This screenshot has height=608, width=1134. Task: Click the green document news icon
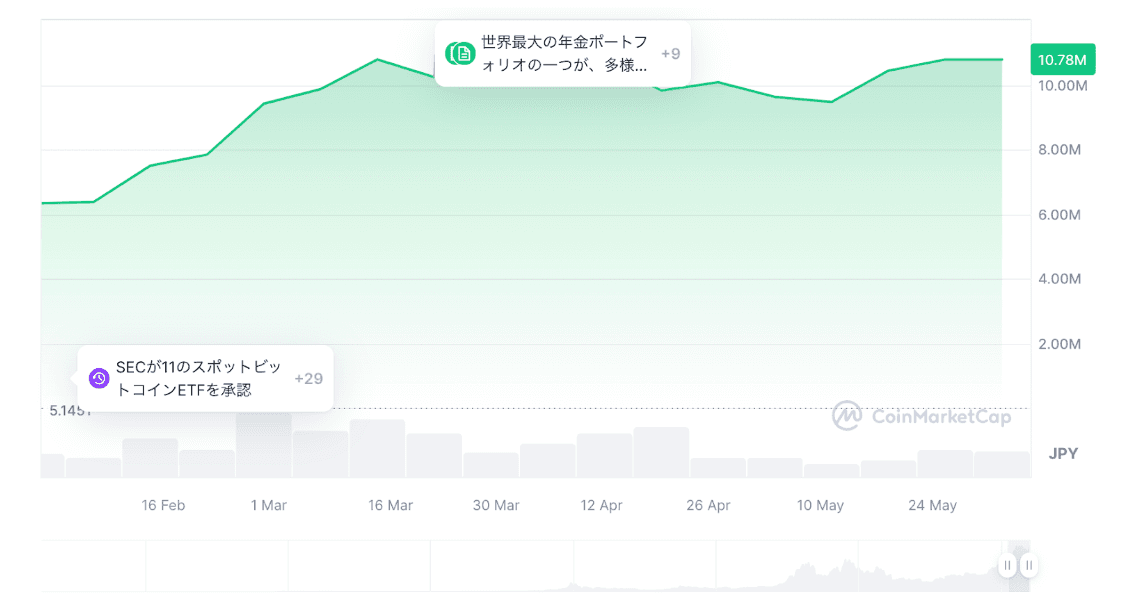pos(463,54)
